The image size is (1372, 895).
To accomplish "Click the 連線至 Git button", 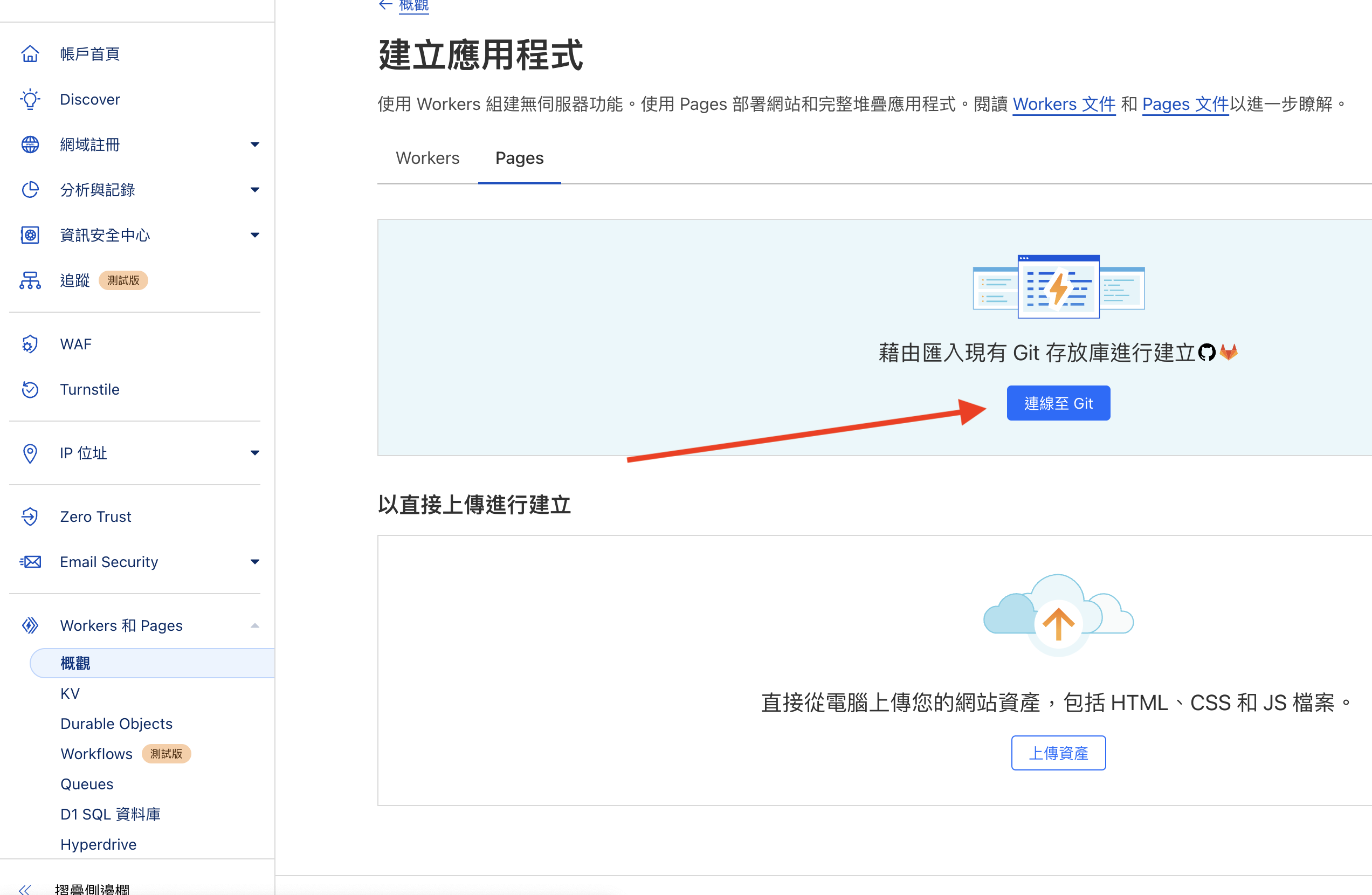I will [1058, 403].
